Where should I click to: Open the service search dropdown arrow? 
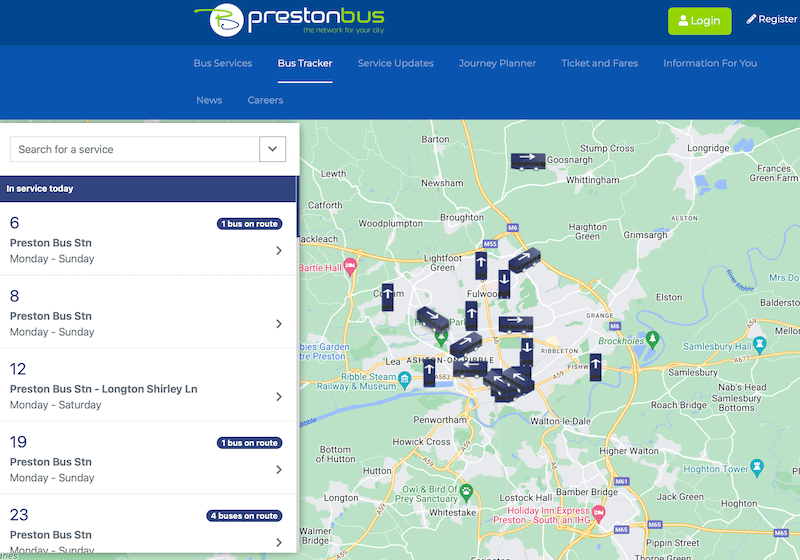point(272,149)
